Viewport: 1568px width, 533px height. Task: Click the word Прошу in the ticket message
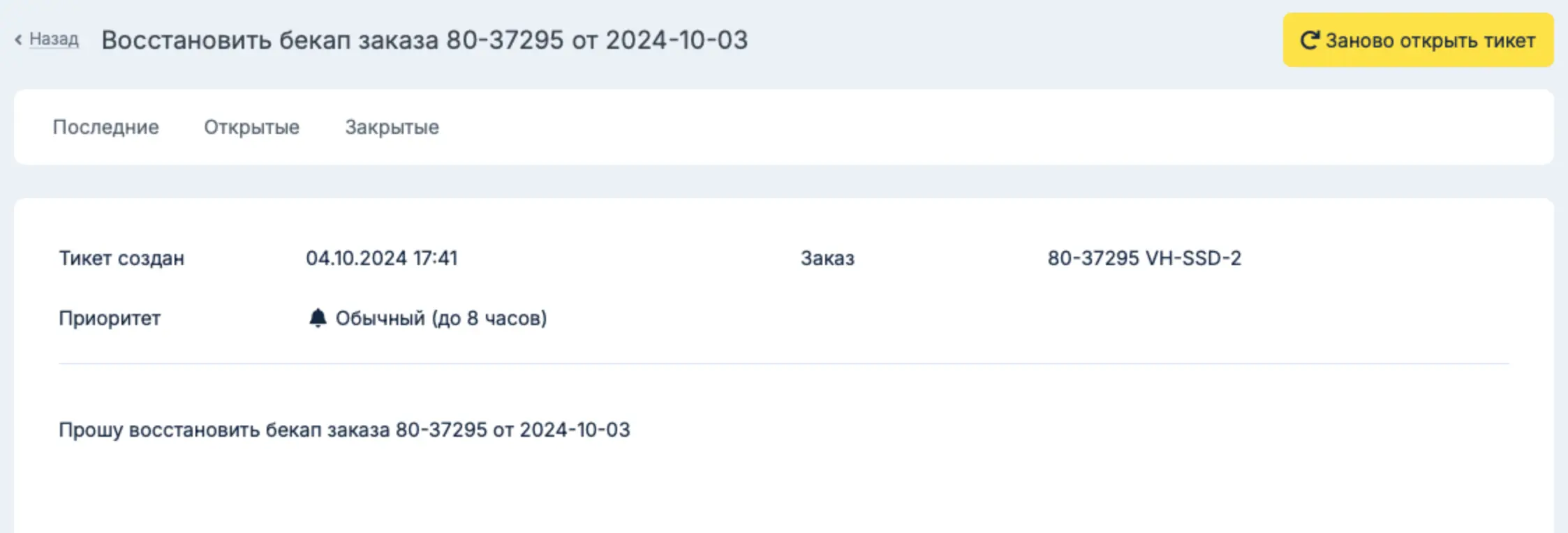(x=91, y=430)
